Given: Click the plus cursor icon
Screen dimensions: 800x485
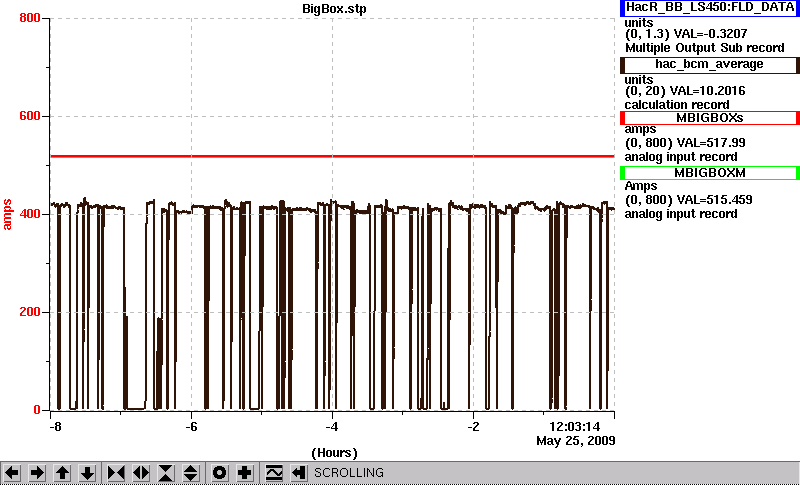Looking at the screenshot, I should coord(244,473).
